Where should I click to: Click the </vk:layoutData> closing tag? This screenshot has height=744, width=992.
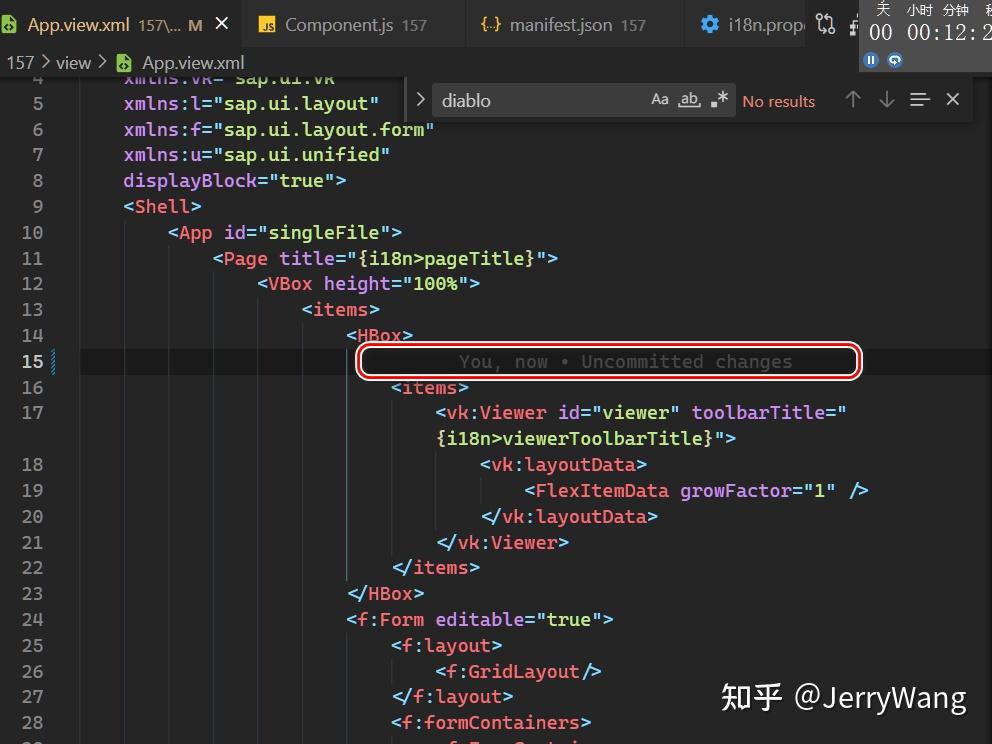[569, 516]
